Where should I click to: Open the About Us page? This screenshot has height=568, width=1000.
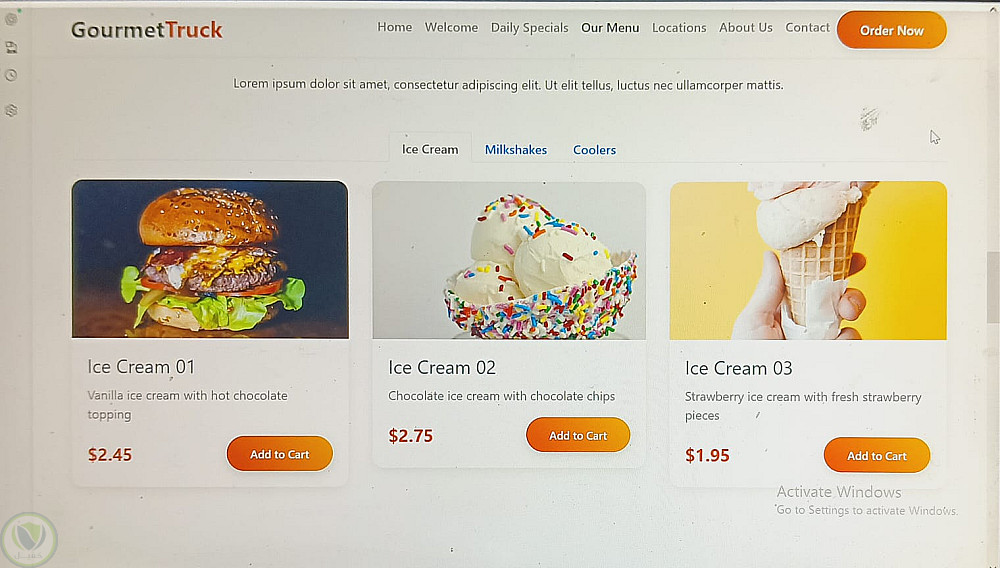(745, 27)
